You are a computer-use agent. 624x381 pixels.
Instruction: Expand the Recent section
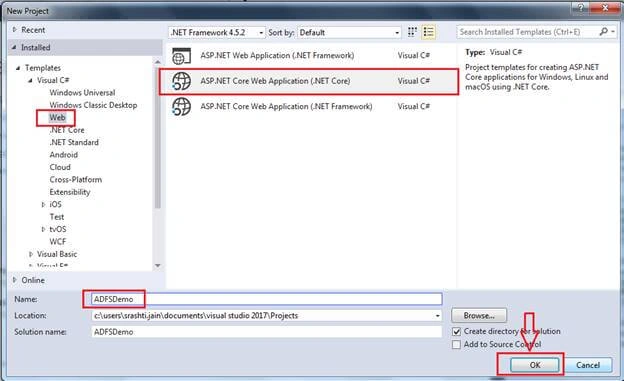coord(15,30)
